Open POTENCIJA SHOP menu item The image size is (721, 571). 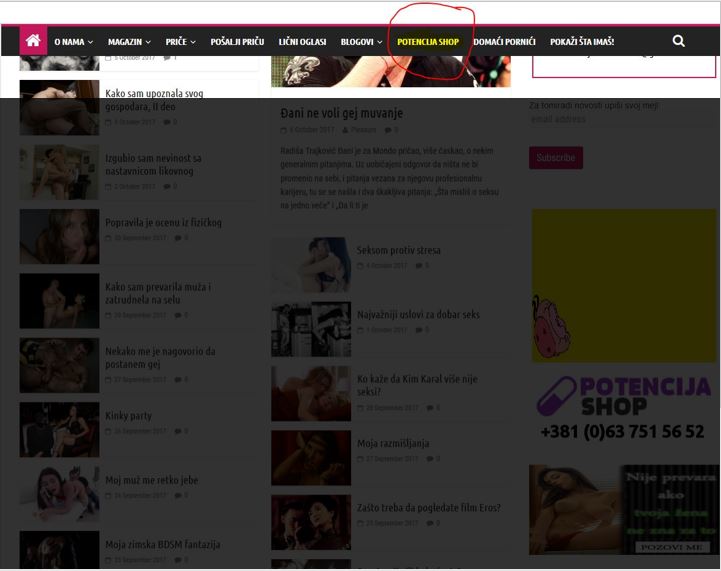pos(428,42)
